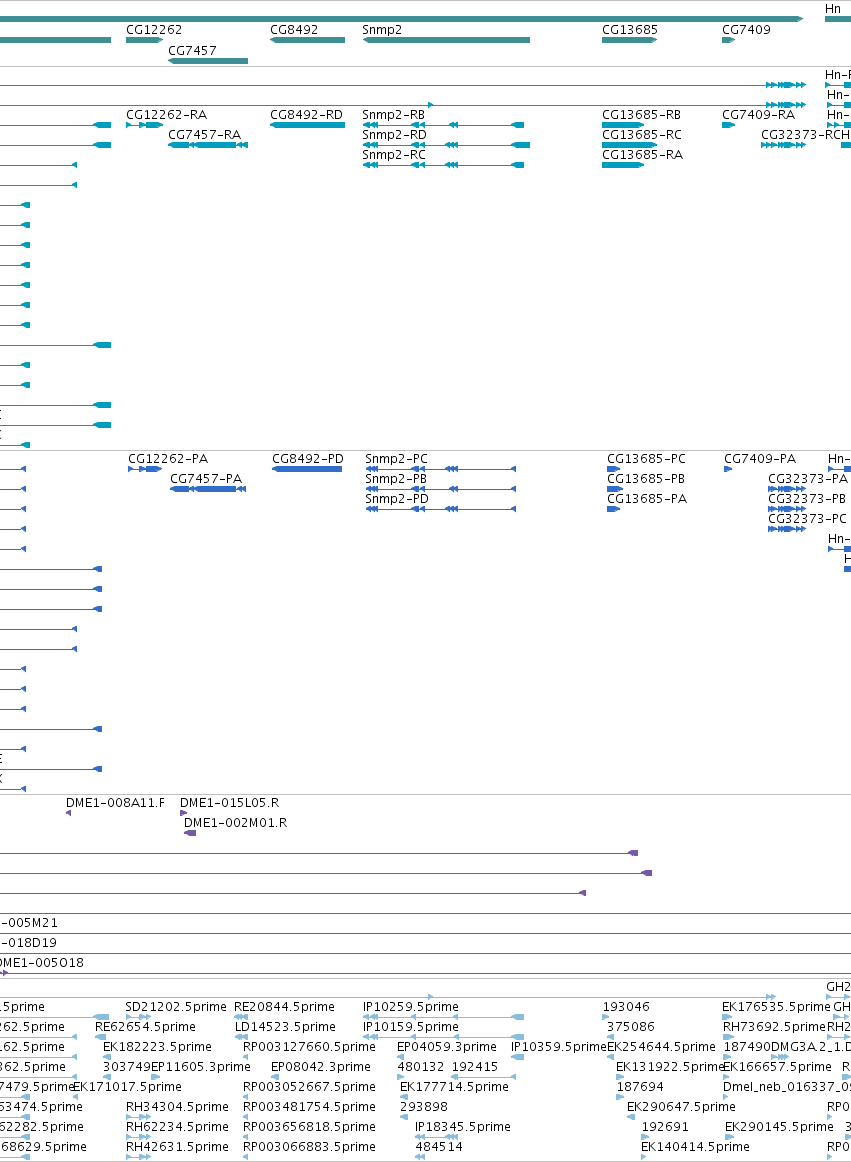Select the CG32373-PB protein label
The width and height of the screenshot is (851, 1162).
point(807,499)
